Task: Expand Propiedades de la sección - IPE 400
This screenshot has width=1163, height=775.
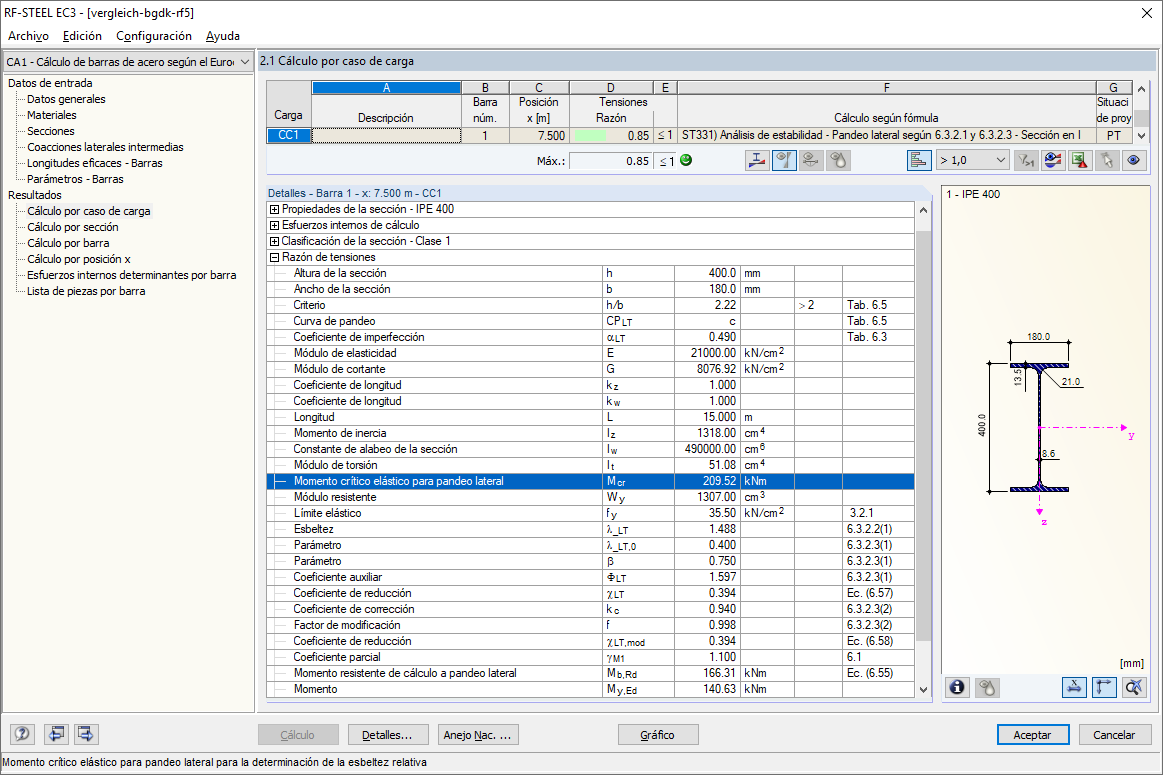Action: (274, 209)
